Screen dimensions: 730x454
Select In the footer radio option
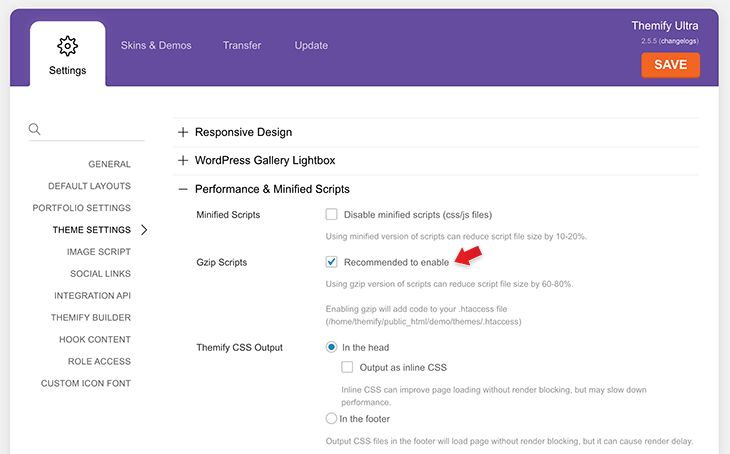point(331,419)
